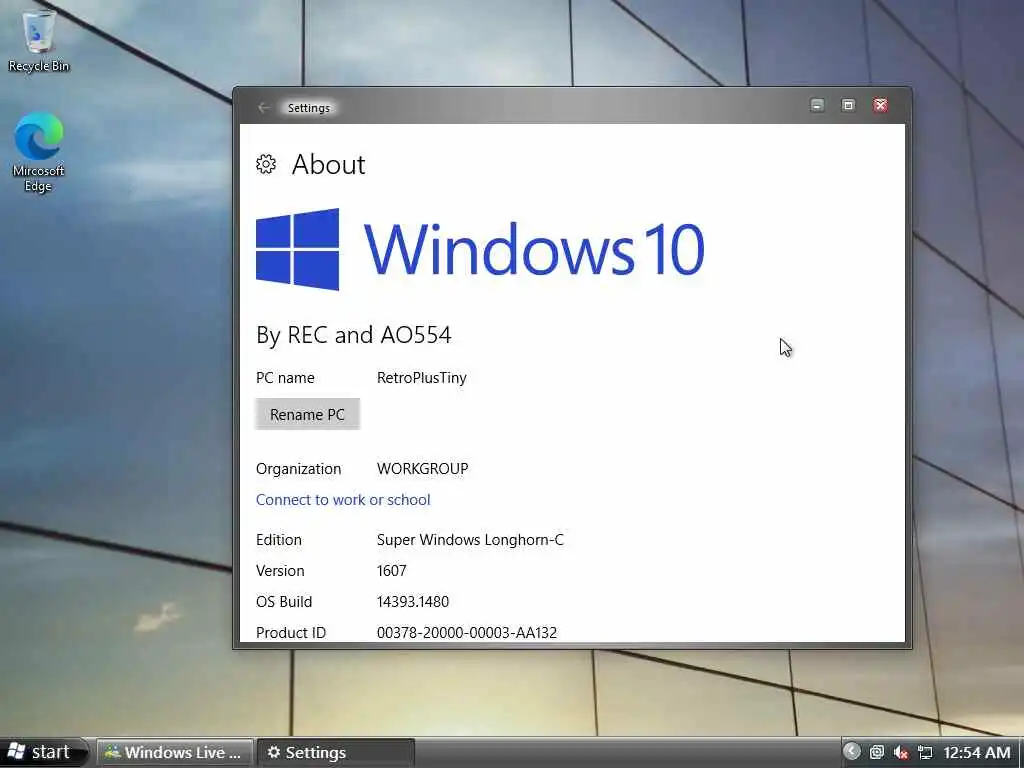Launch Mircosoft Edge from the desktop
The width and height of the screenshot is (1024, 768).
(x=39, y=152)
